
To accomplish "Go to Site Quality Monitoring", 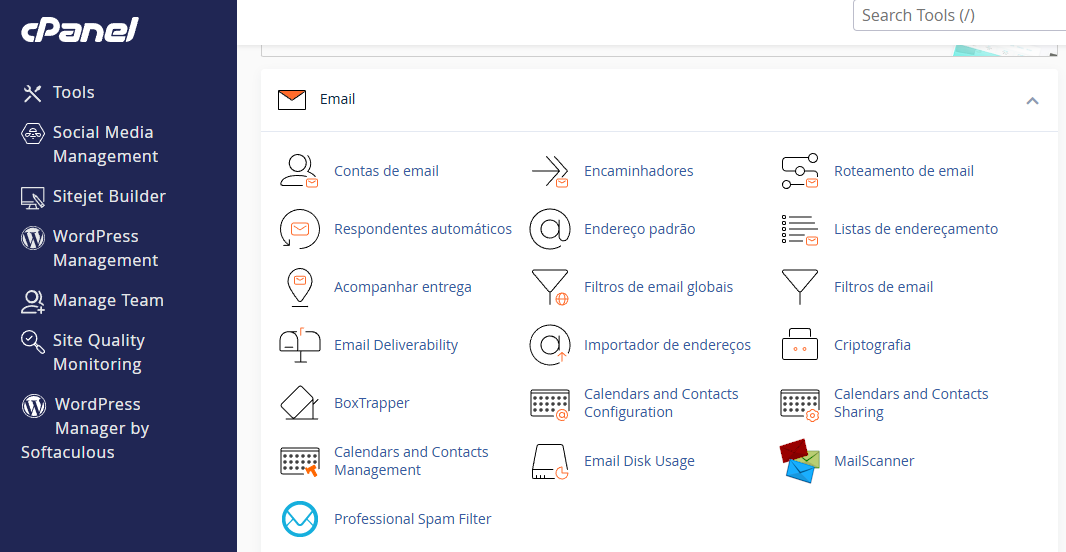I will (98, 352).
